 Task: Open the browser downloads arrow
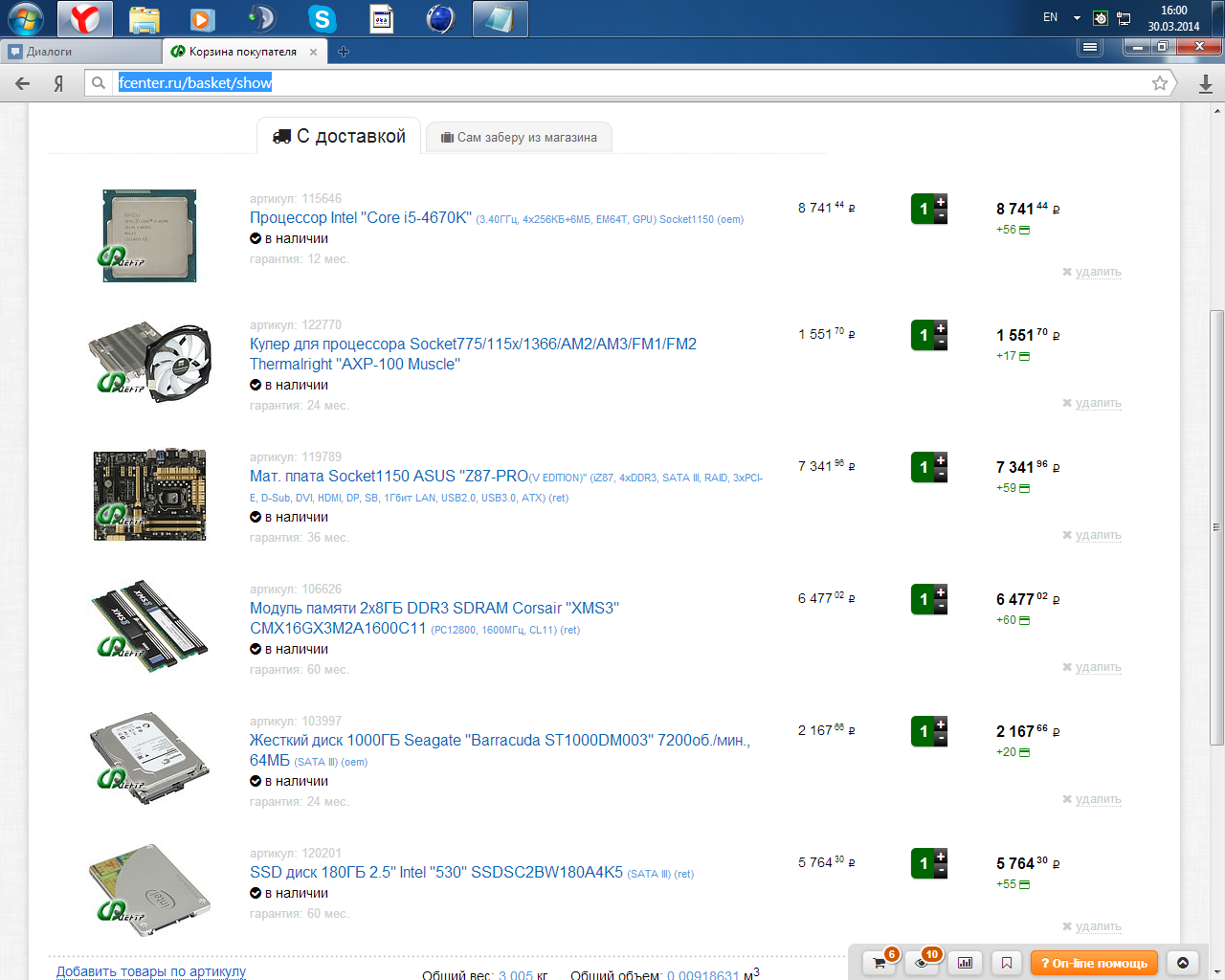(1205, 83)
